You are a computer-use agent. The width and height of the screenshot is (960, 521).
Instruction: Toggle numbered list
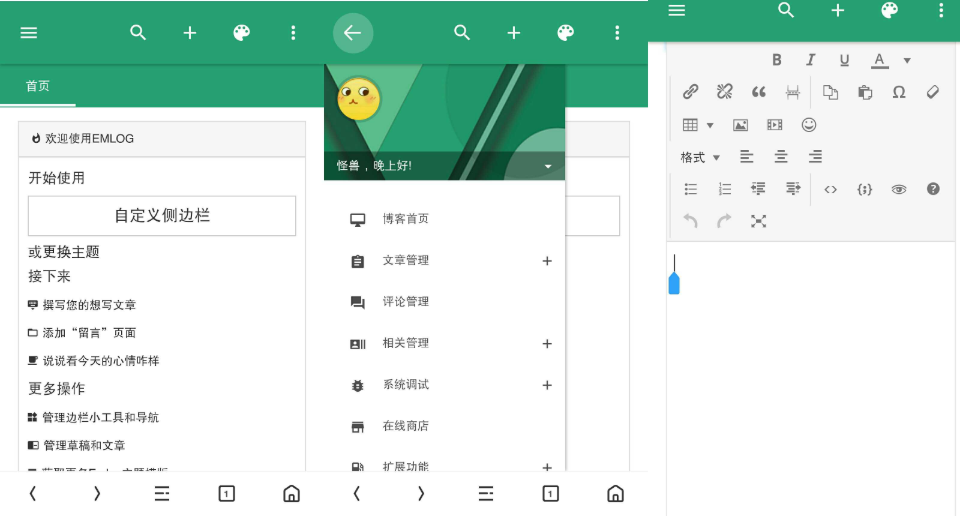(x=724, y=189)
